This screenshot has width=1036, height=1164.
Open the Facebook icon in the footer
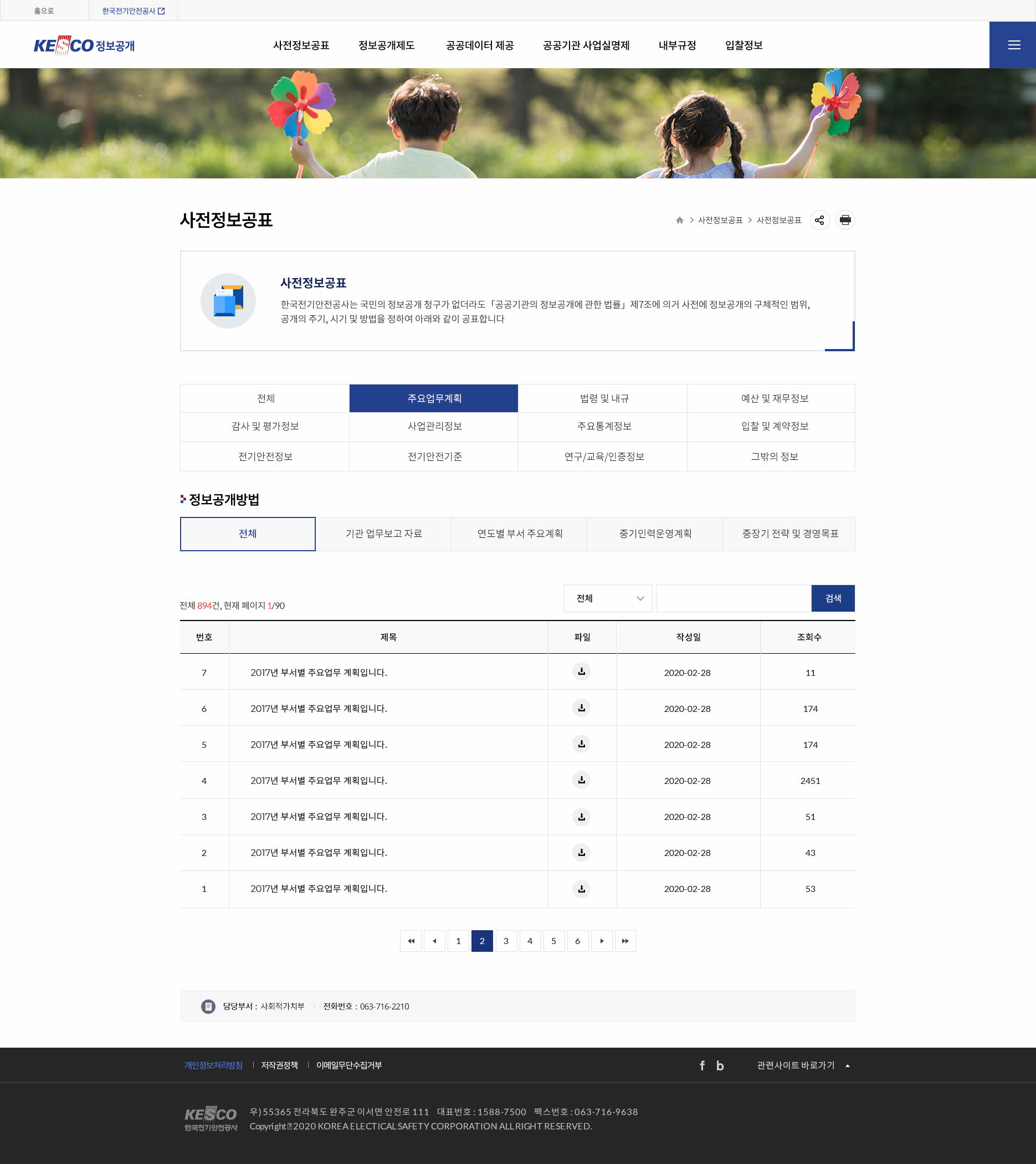pos(702,1065)
